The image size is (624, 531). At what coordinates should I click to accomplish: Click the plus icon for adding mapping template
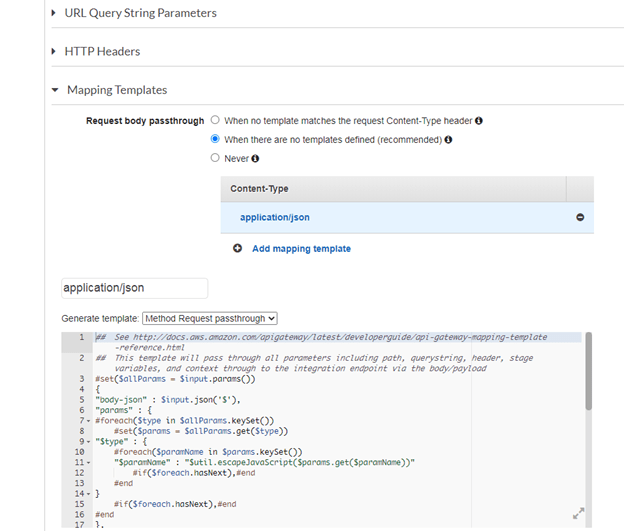coord(238,248)
